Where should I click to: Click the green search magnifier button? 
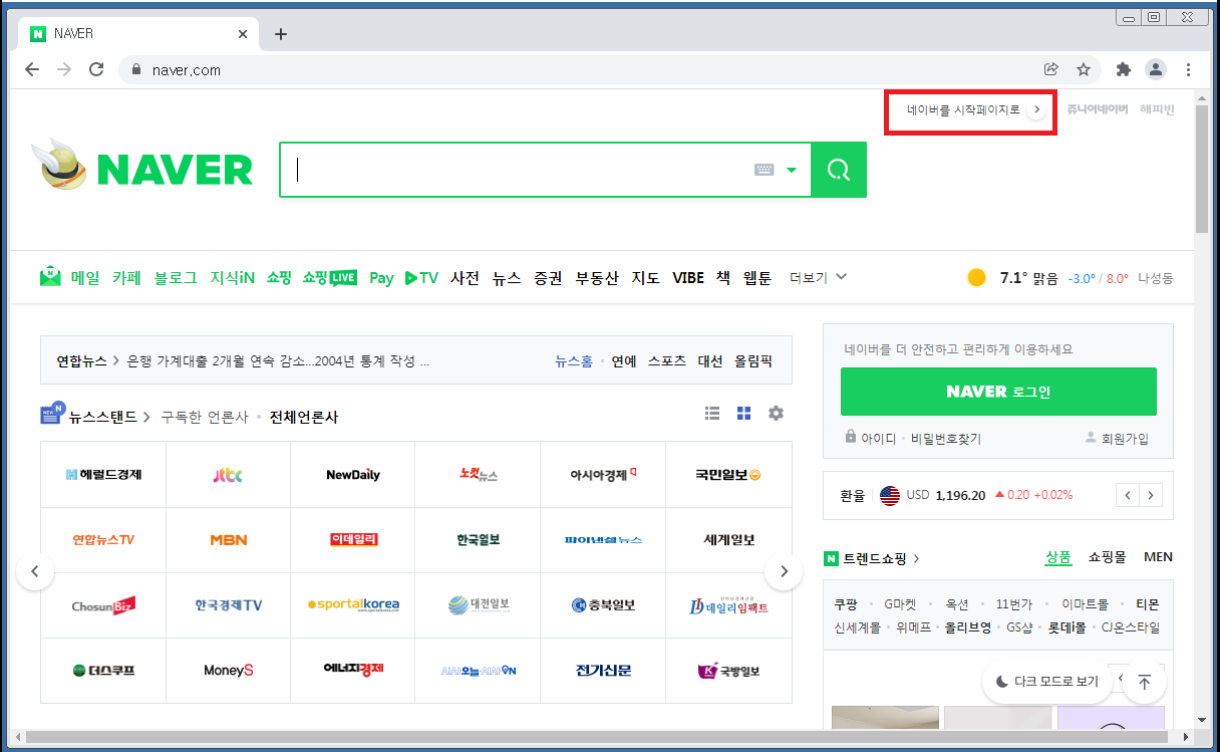(x=838, y=169)
